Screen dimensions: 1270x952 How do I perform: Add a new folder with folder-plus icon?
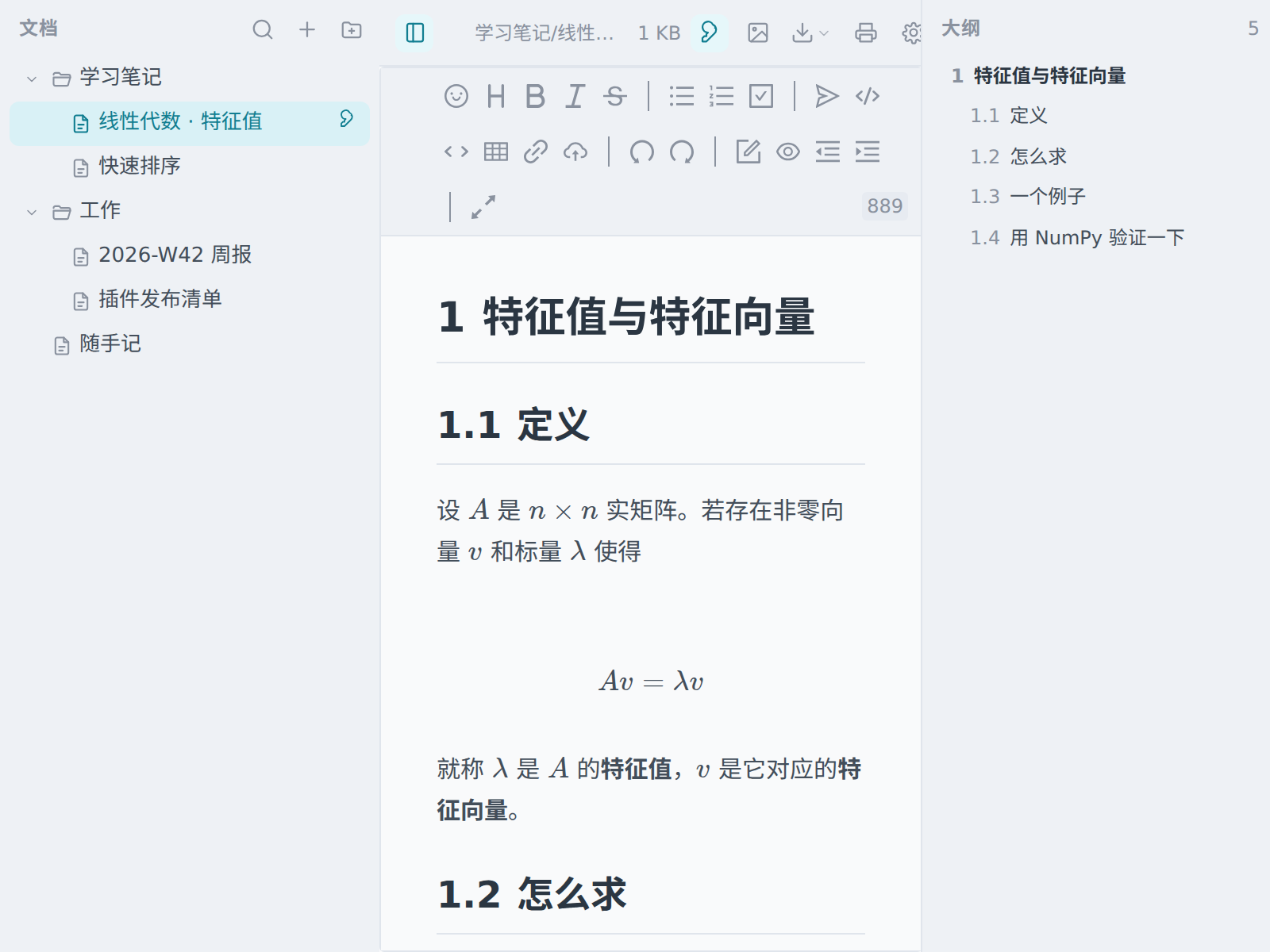click(352, 30)
